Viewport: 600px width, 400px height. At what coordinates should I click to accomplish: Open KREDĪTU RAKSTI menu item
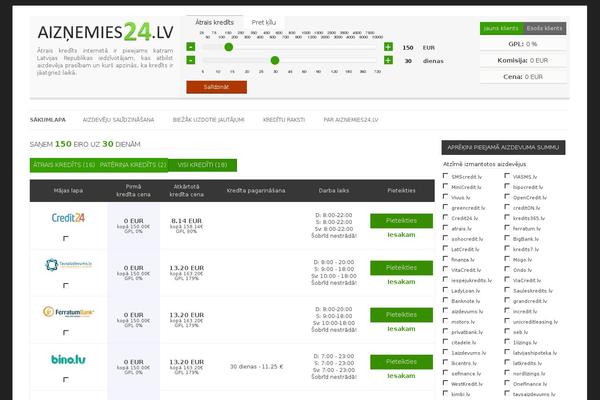(284, 120)
